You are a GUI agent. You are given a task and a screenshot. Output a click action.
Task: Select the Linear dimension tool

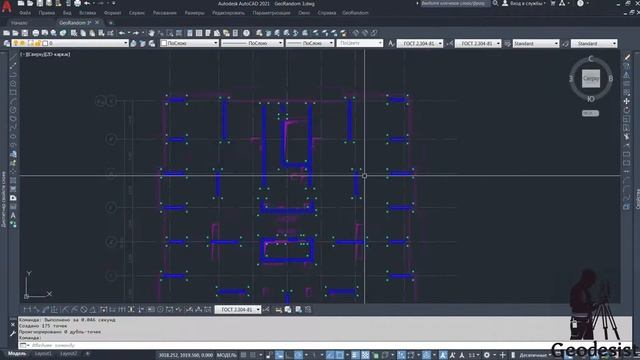27,310
